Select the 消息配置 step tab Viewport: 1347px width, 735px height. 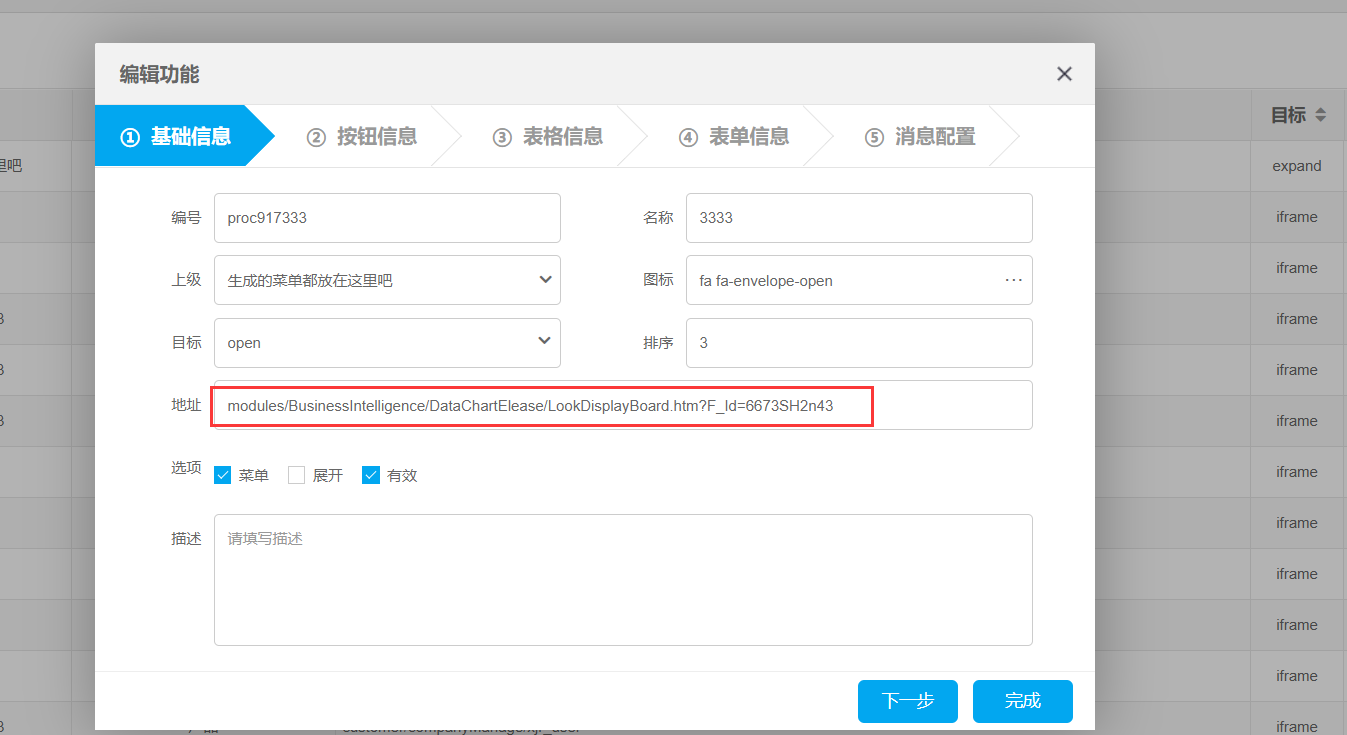tap(920, 137)
